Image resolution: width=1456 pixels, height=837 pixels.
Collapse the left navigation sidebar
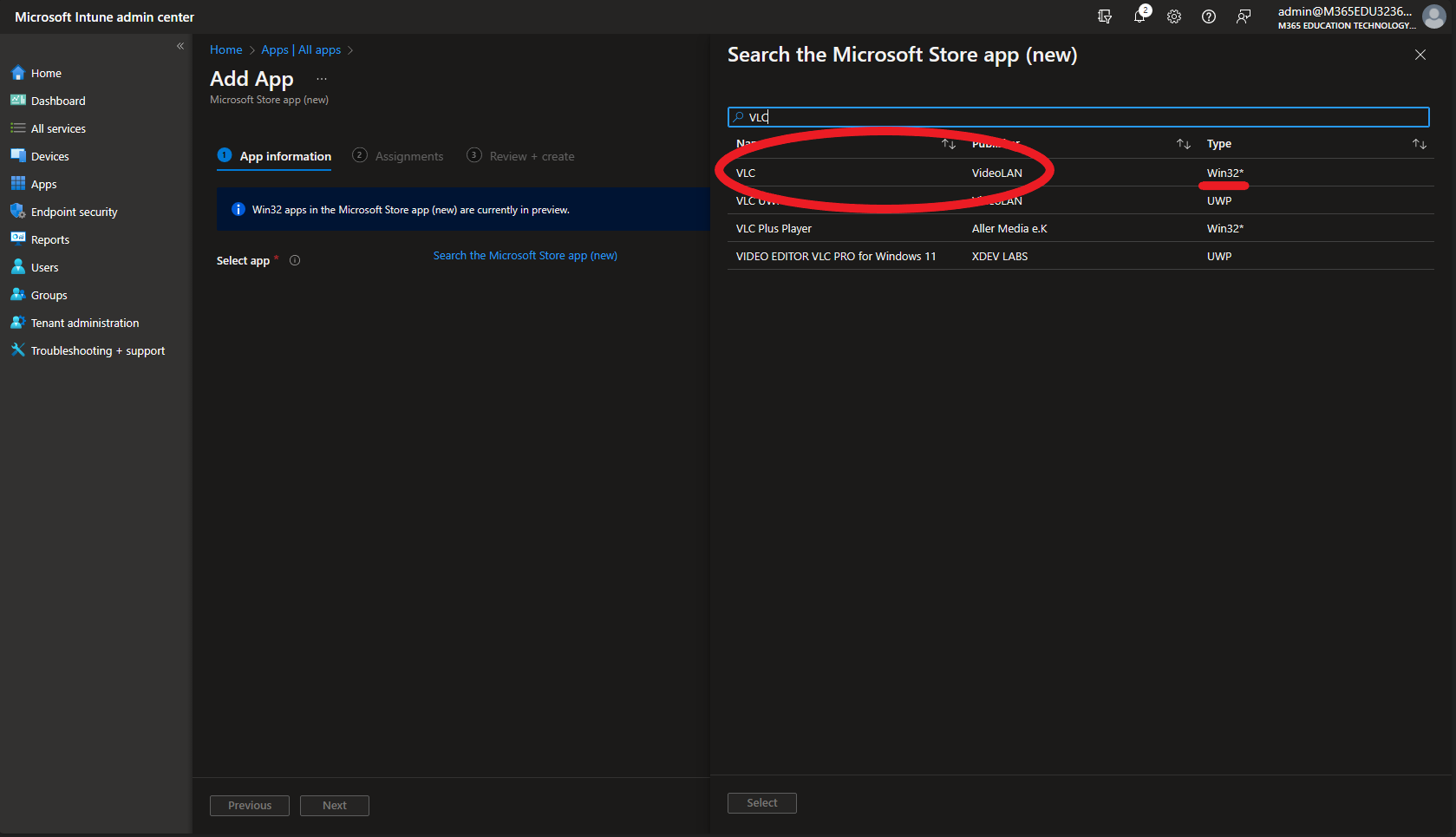click(180, 46)
